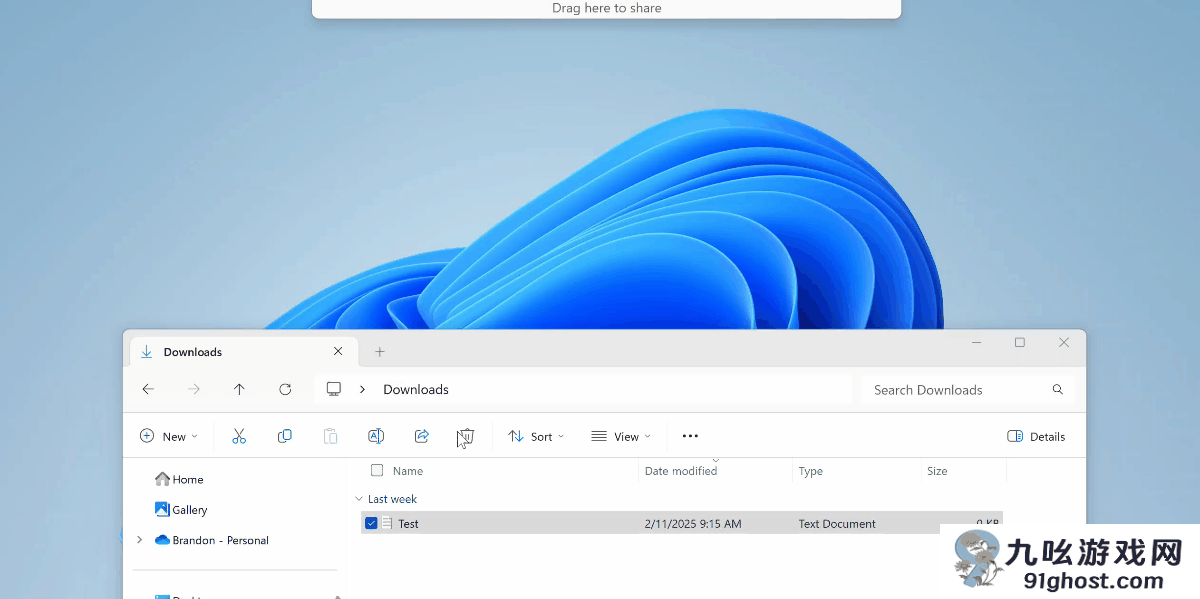Expand the Brandon - Personal tree node

pyautogui.click(x=139, y=540)
